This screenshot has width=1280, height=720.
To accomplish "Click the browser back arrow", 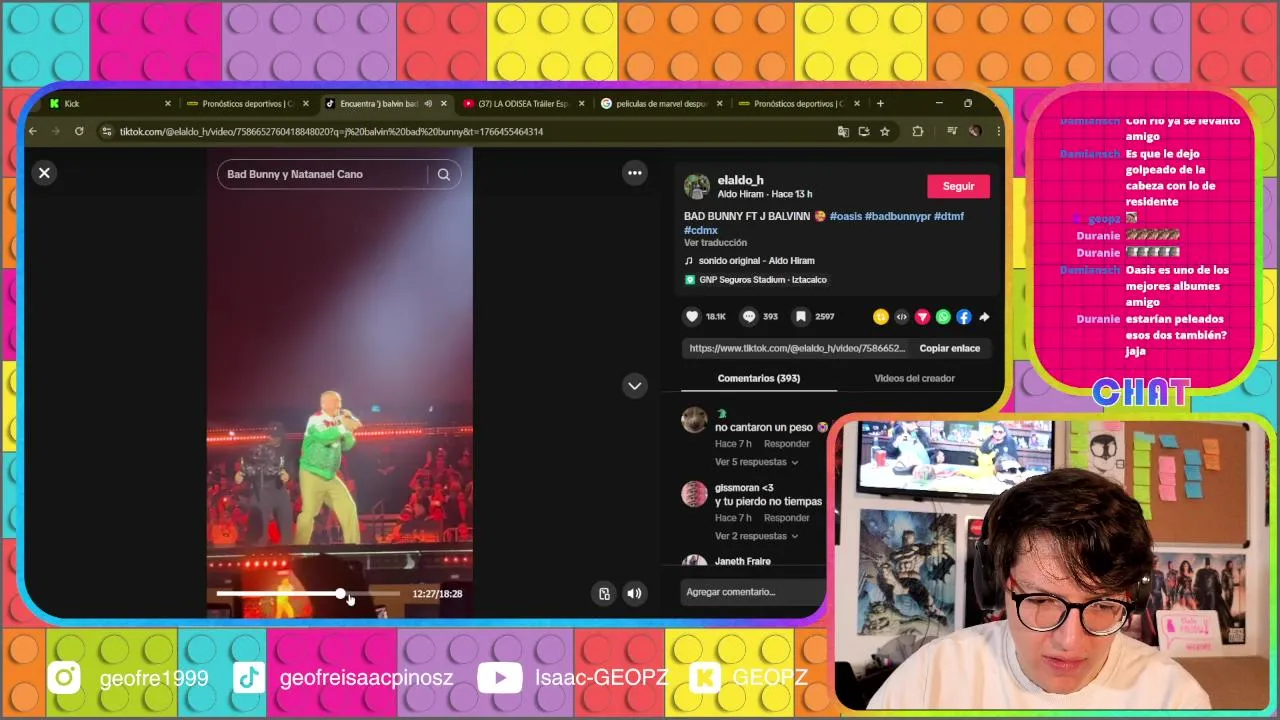I will point(33,131).
